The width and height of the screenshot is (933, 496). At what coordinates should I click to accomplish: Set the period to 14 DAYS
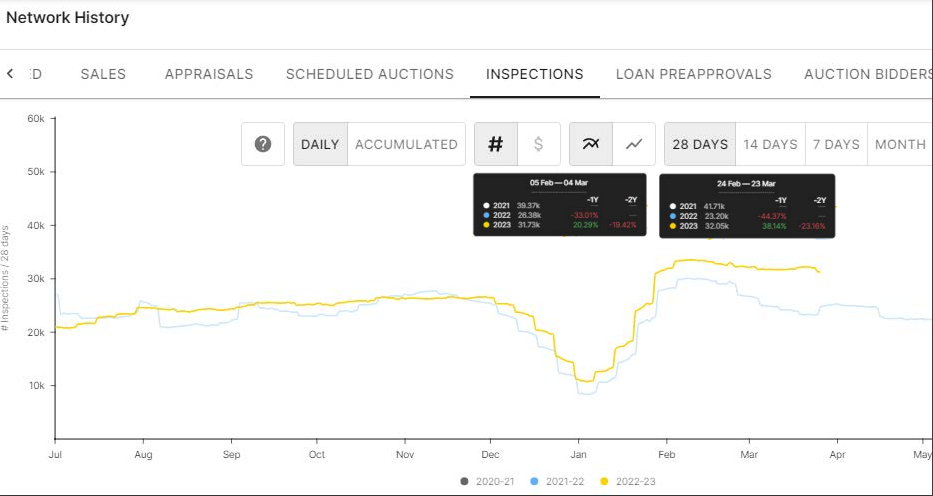(770, 144)
